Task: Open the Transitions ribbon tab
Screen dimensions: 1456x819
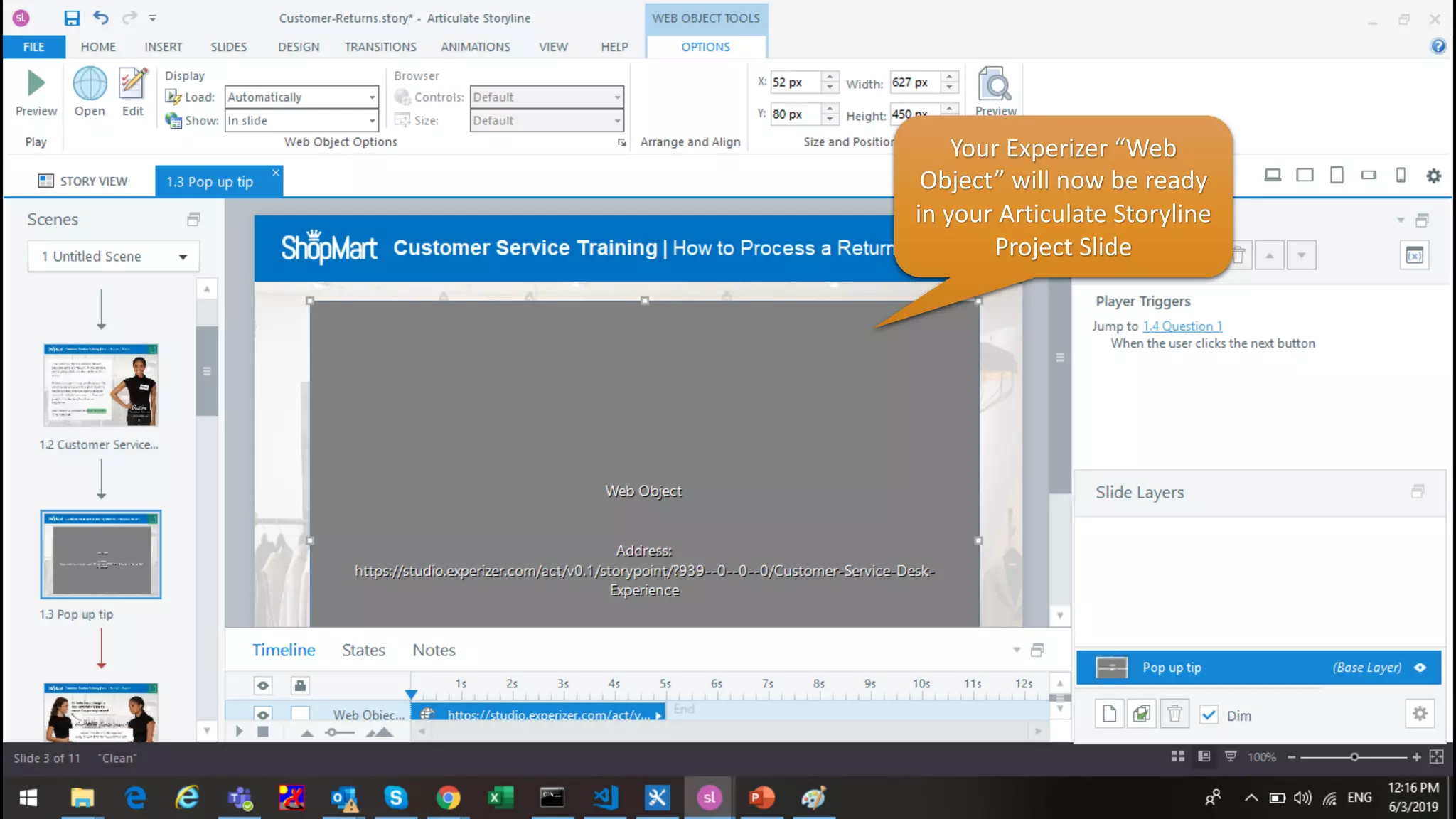Action: pyautogui.click(x=380, y=47)
